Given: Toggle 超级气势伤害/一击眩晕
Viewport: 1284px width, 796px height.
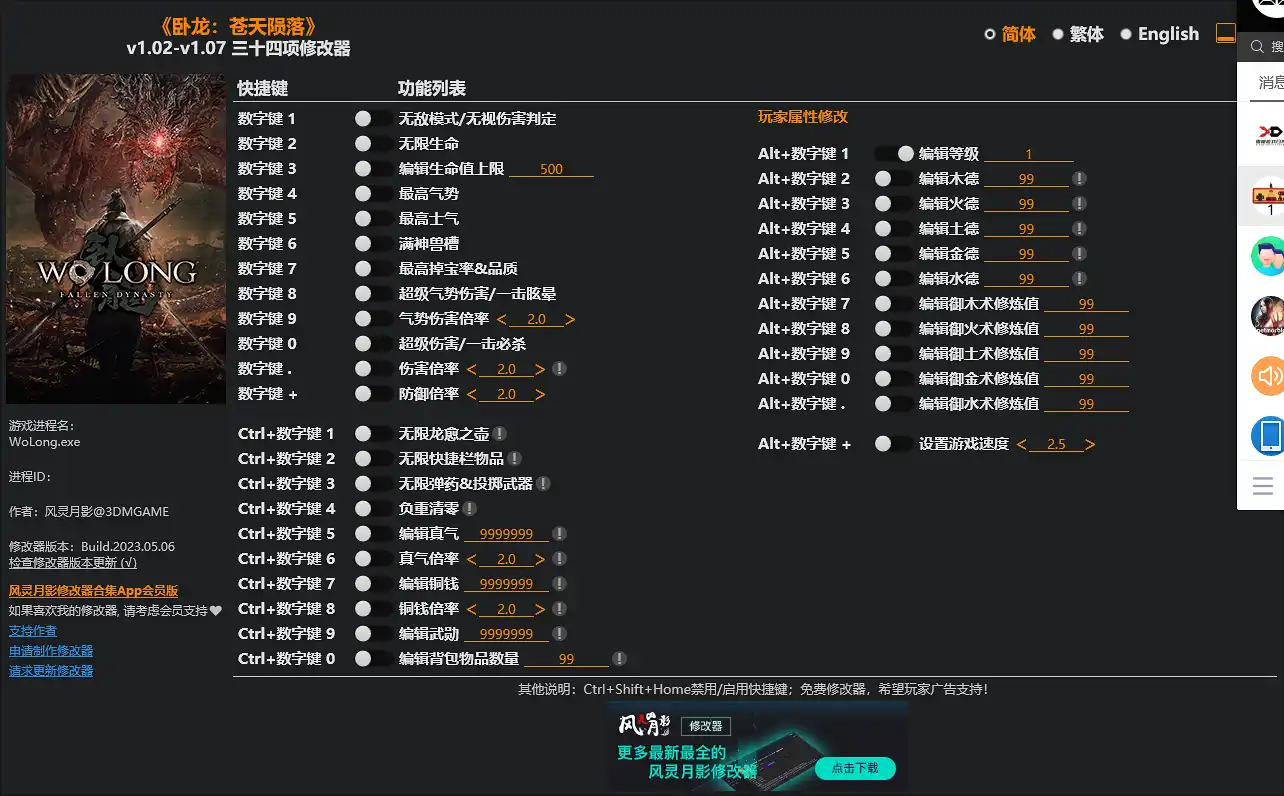Looking at the screenshot, I should pyautogui.click(x=373, y=294).
